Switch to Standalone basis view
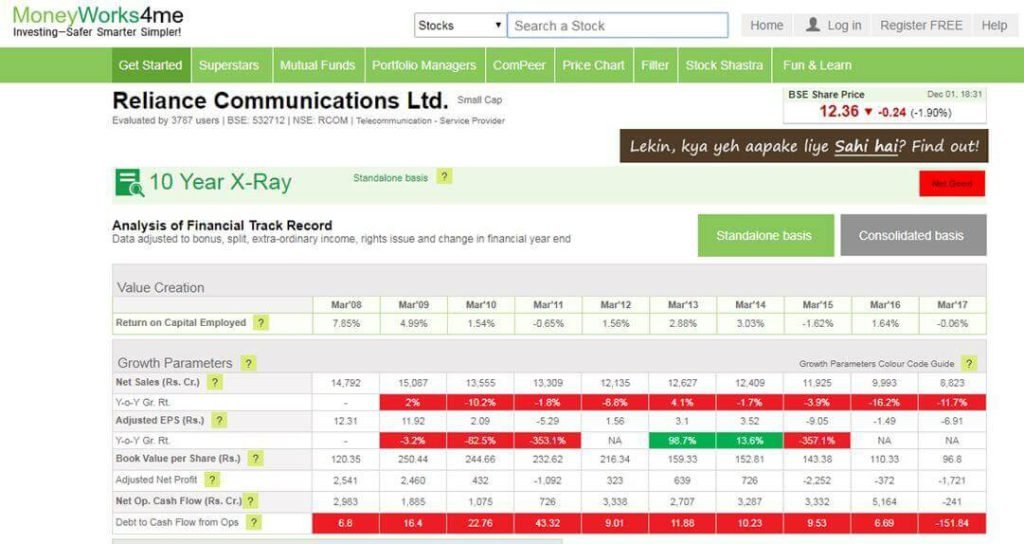1024x544 pixels. point(765,235)
